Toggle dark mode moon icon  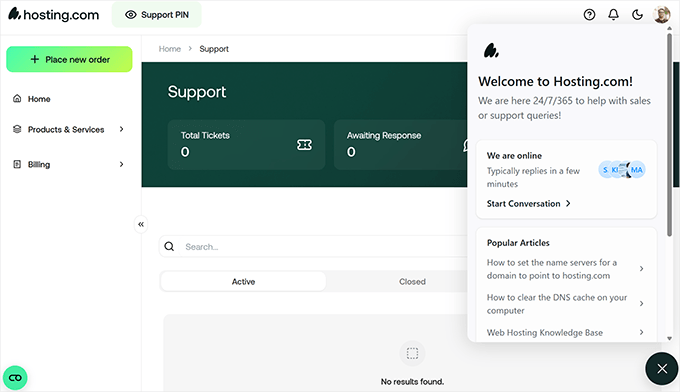[x=637, y=15]
